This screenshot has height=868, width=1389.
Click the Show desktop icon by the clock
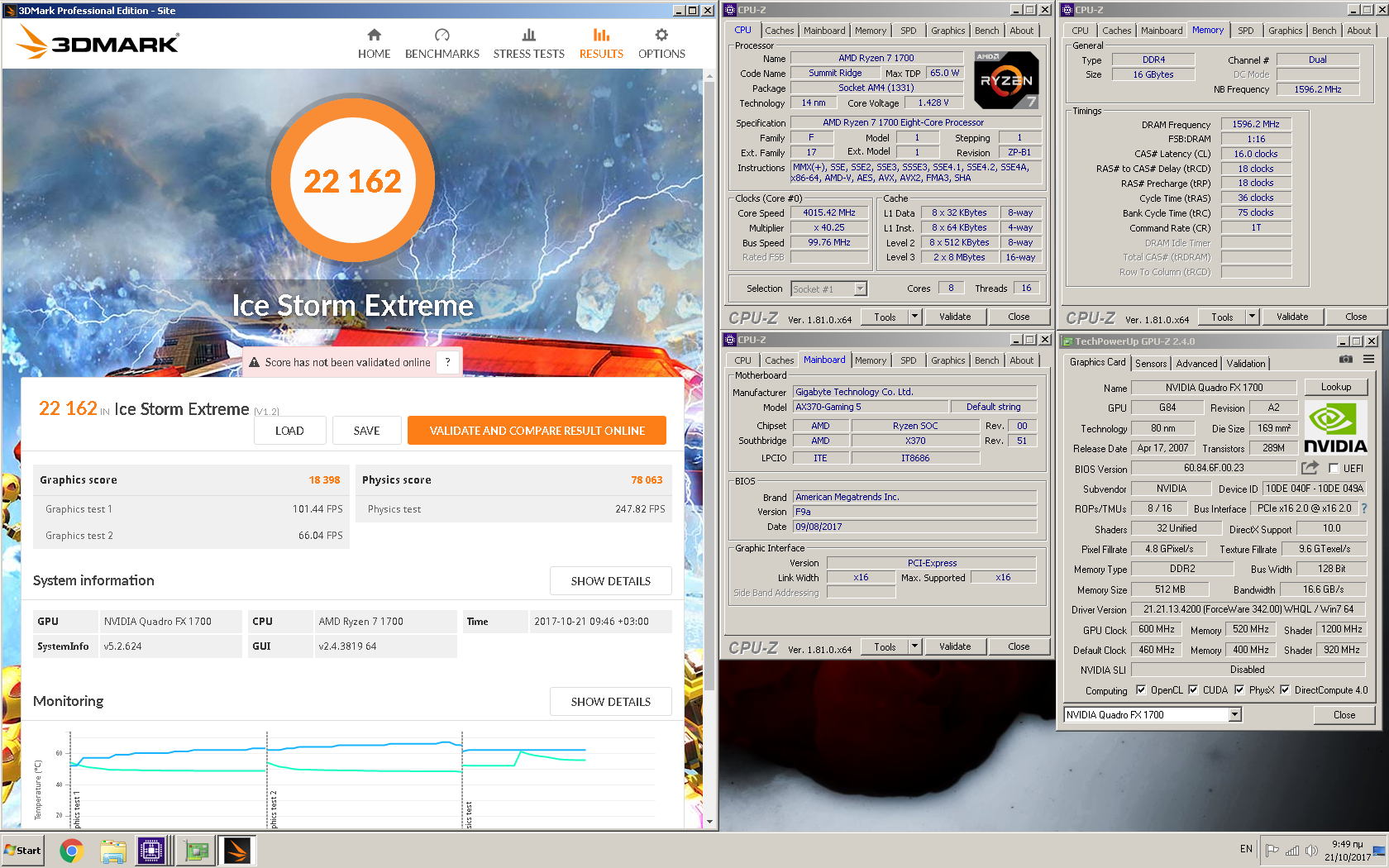(1379, 850)
